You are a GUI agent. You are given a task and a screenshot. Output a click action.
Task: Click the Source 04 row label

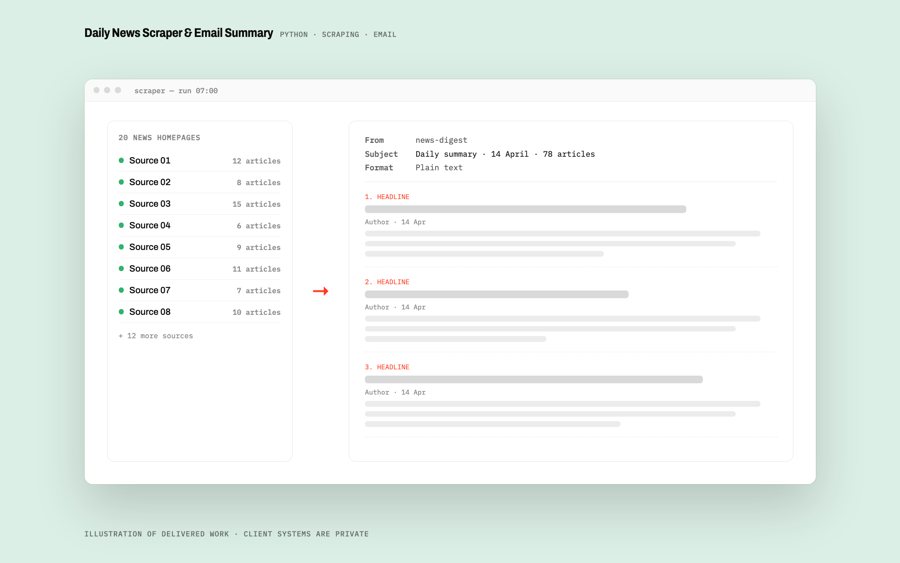pyautogui.click(x=150, y=226)
